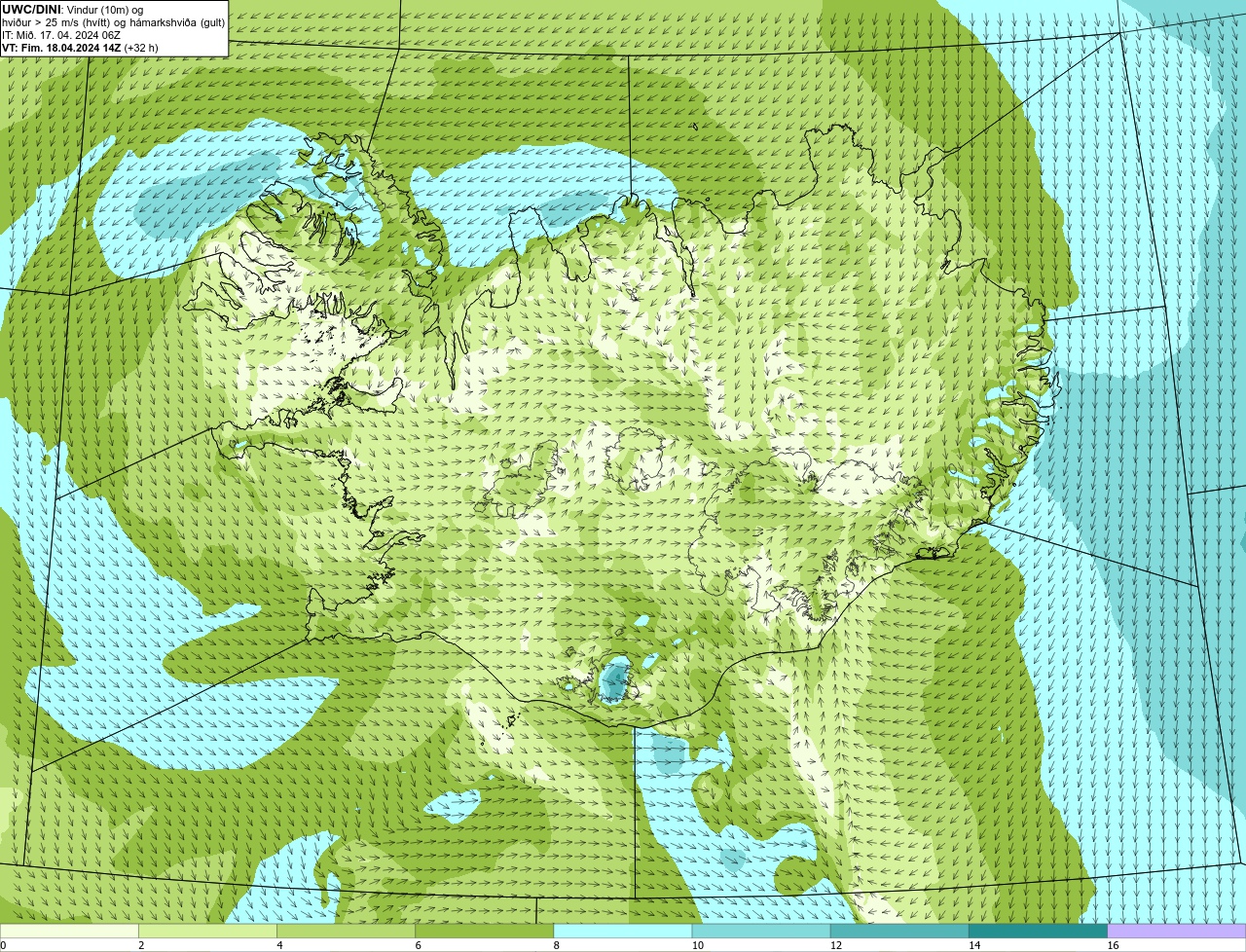Click the purple legend segment above 16 m/s
The width and height of the screenshot is (1246, 952).
pos(1177,931)
